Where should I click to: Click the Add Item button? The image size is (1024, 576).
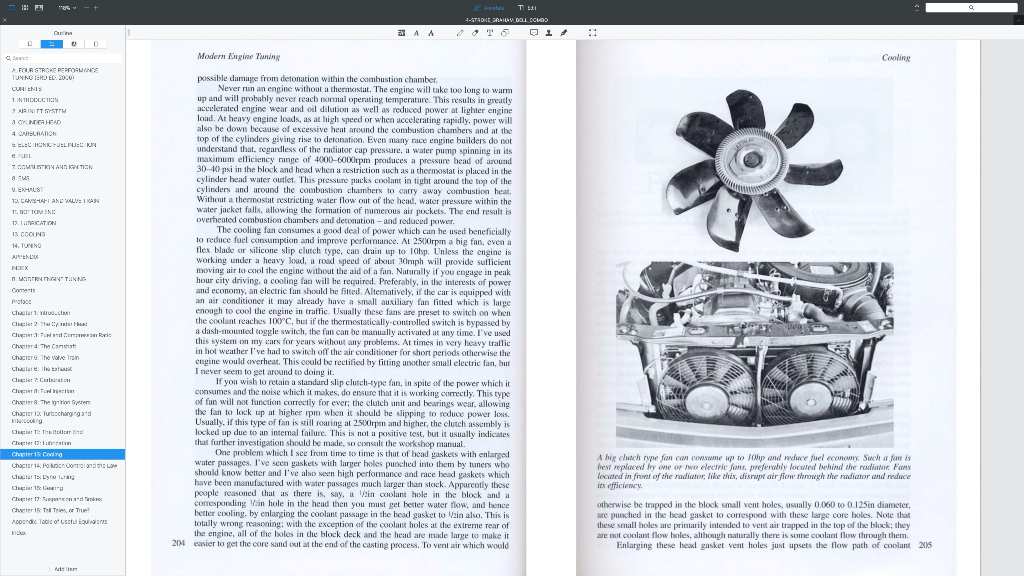coord(64,568)
